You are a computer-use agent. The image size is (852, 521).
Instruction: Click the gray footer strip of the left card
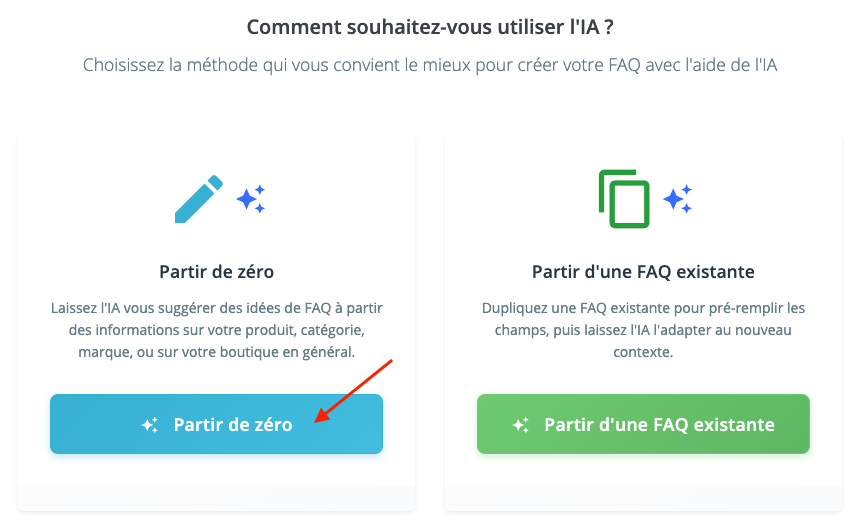click(x=216, y=497)
